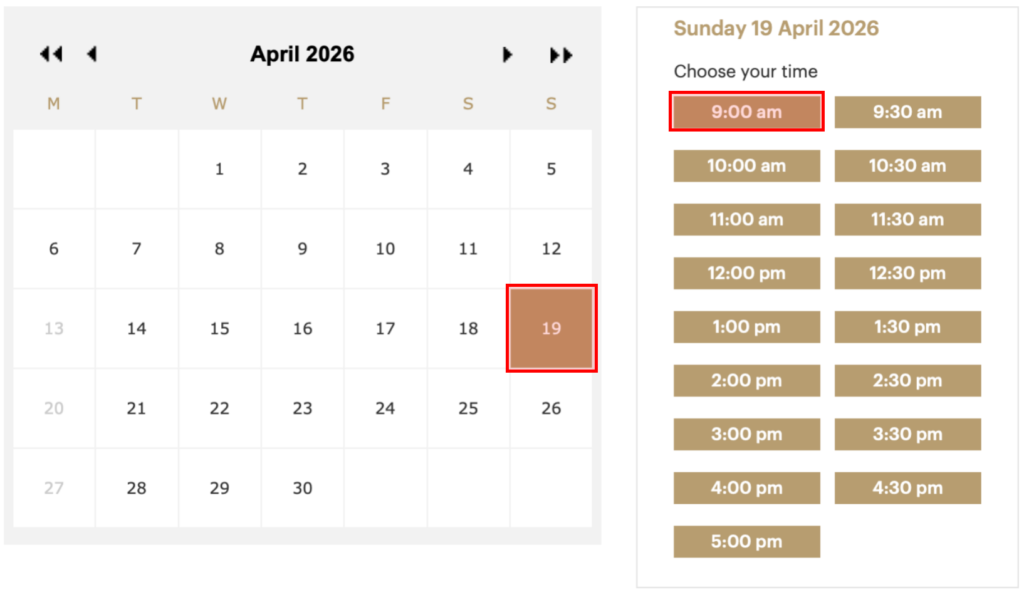Go to previous year with double-left arrow
The height and width of the screenshot is (595, 1024).
[51, 55]
